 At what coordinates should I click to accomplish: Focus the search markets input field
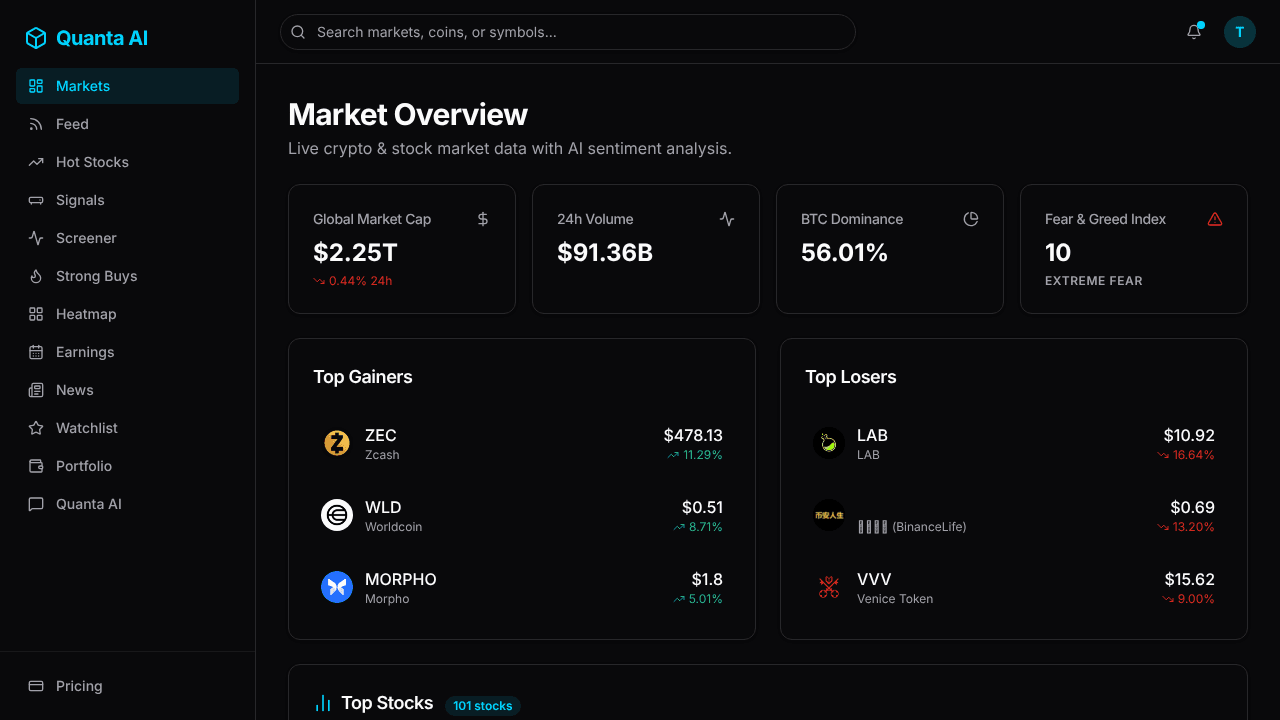[x=568, y=32]
